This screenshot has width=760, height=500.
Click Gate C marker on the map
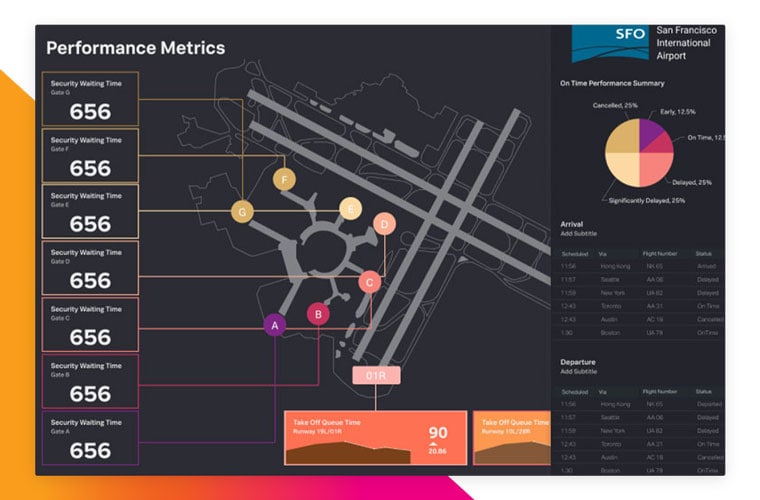(x=370, y=282)
